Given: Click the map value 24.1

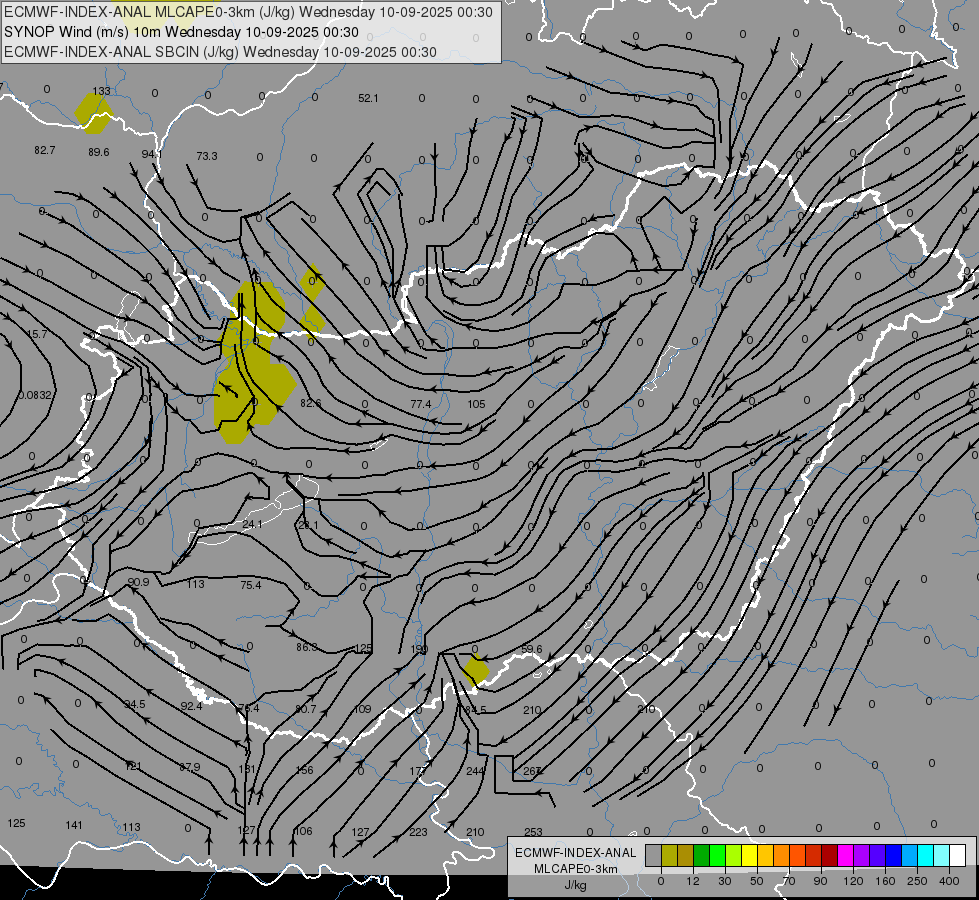Looking at the screenshot, I should point(252,524).
